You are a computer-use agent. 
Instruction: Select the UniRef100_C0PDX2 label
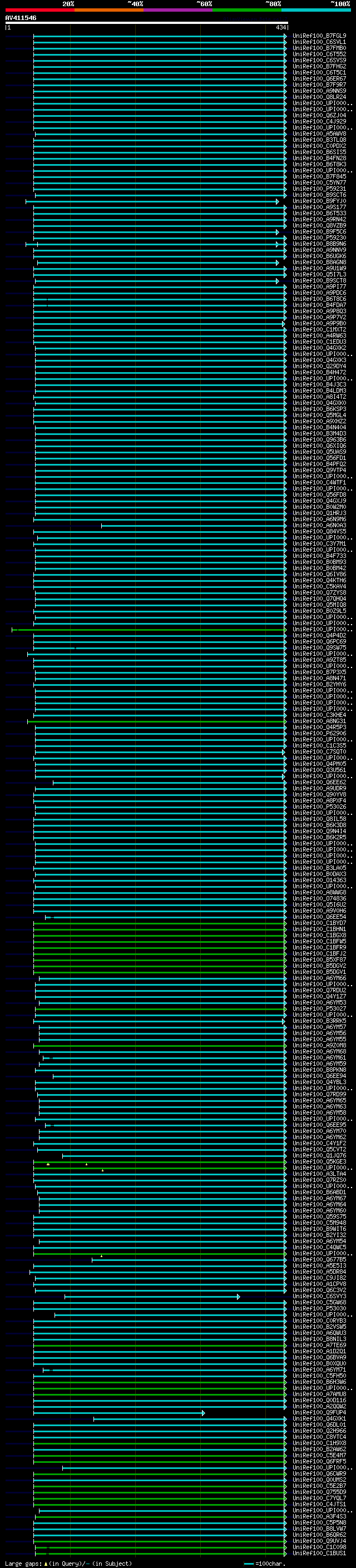click(x=319, y=146)
